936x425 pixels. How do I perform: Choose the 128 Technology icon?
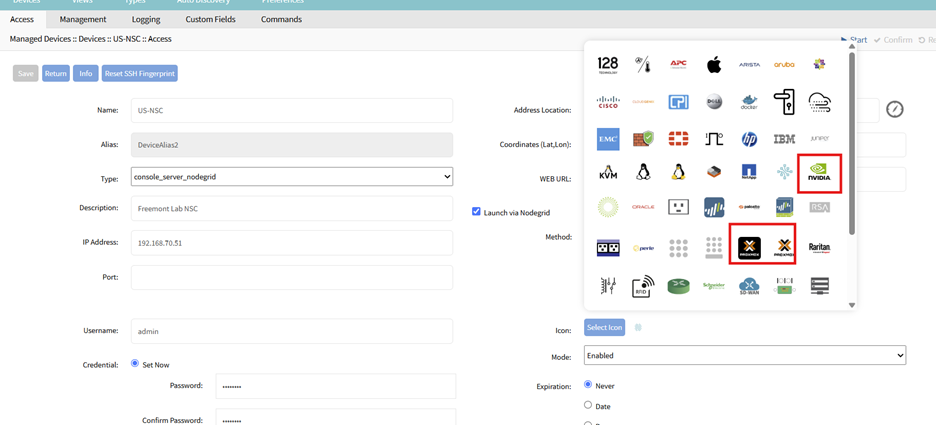click(x=608, y=65)
